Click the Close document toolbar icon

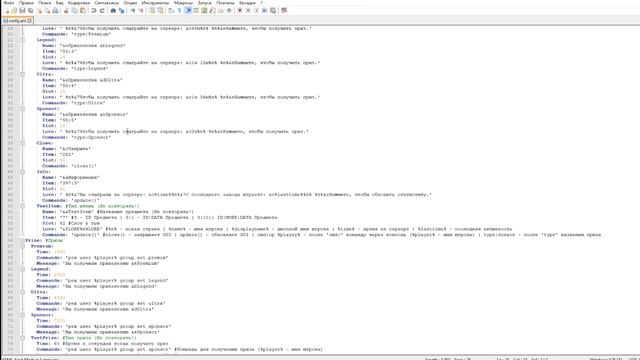(39, 10)
